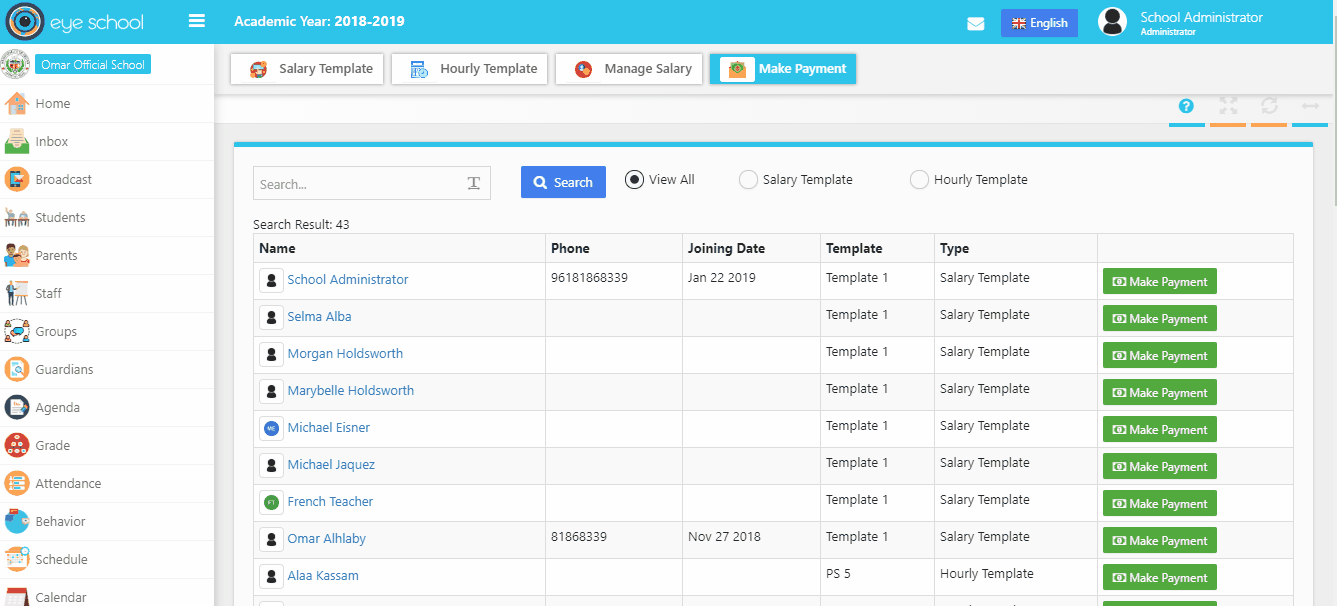This screenshot has height=606, width=1337.
Task: Click the Staff sidebar icon
Action: (x=16, y=293)
